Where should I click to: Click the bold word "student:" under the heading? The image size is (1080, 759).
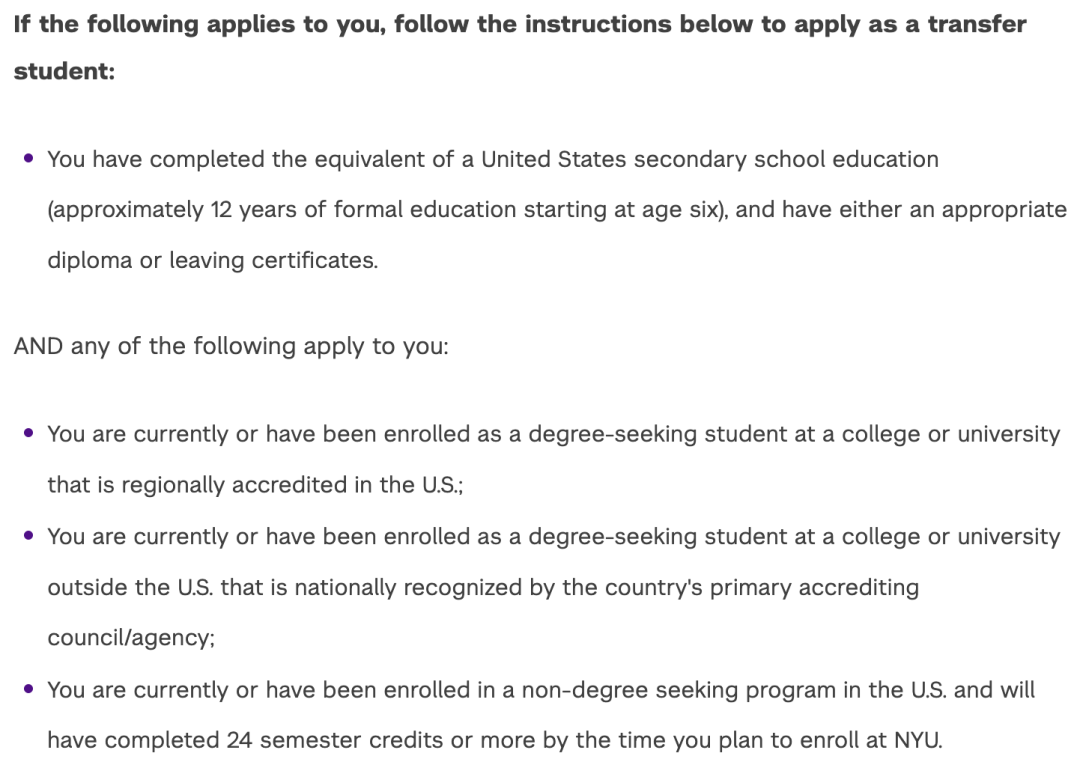click(65, 73)
